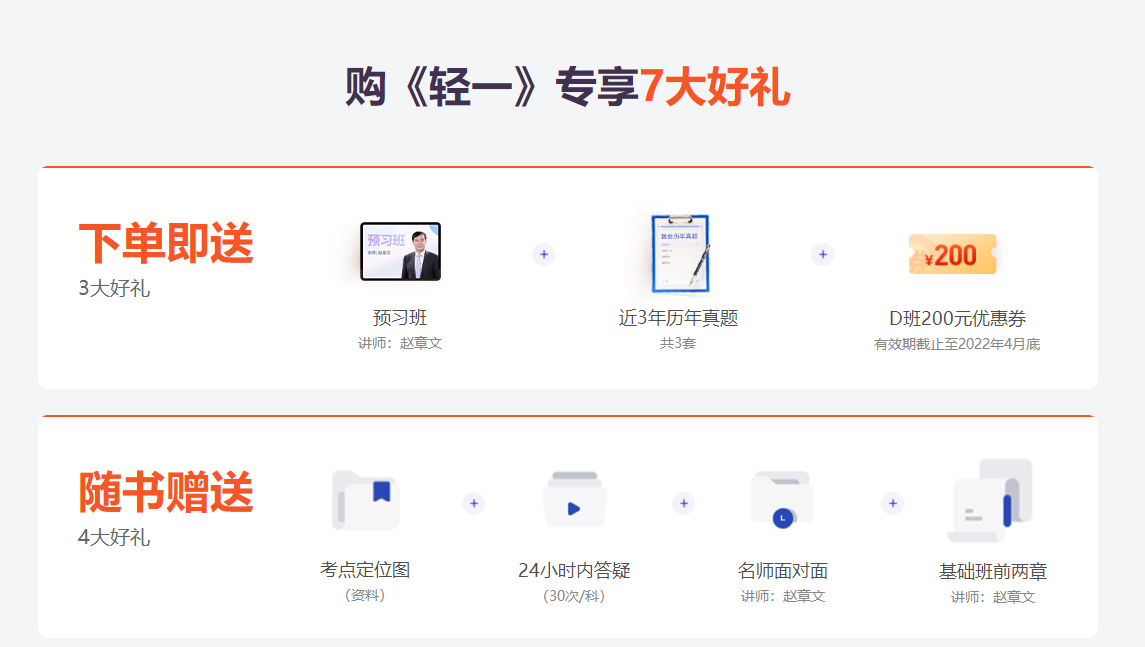Click the 基础班前两章 document icon
This screenshot has width=1145, height=647.
pyautogui.click(x=994, y=497)
